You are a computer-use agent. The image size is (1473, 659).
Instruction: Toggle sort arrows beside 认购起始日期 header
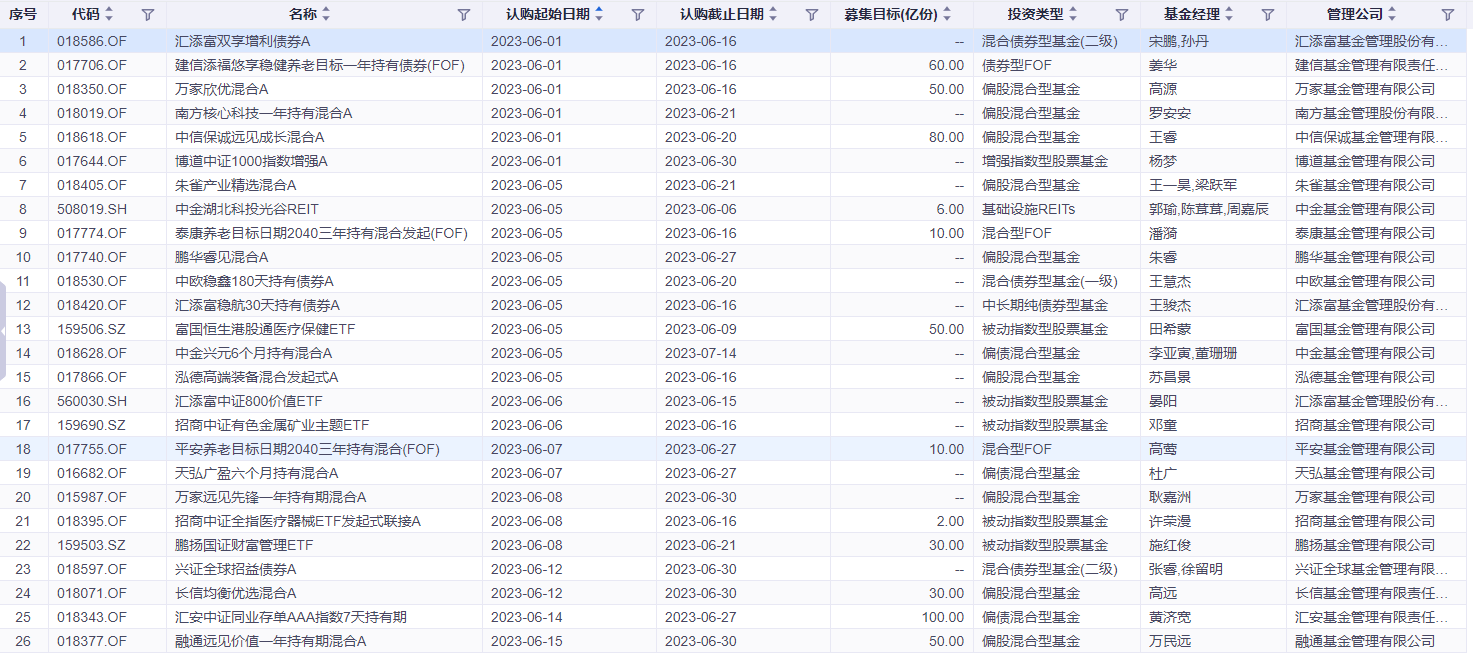[x=599, y=15]
